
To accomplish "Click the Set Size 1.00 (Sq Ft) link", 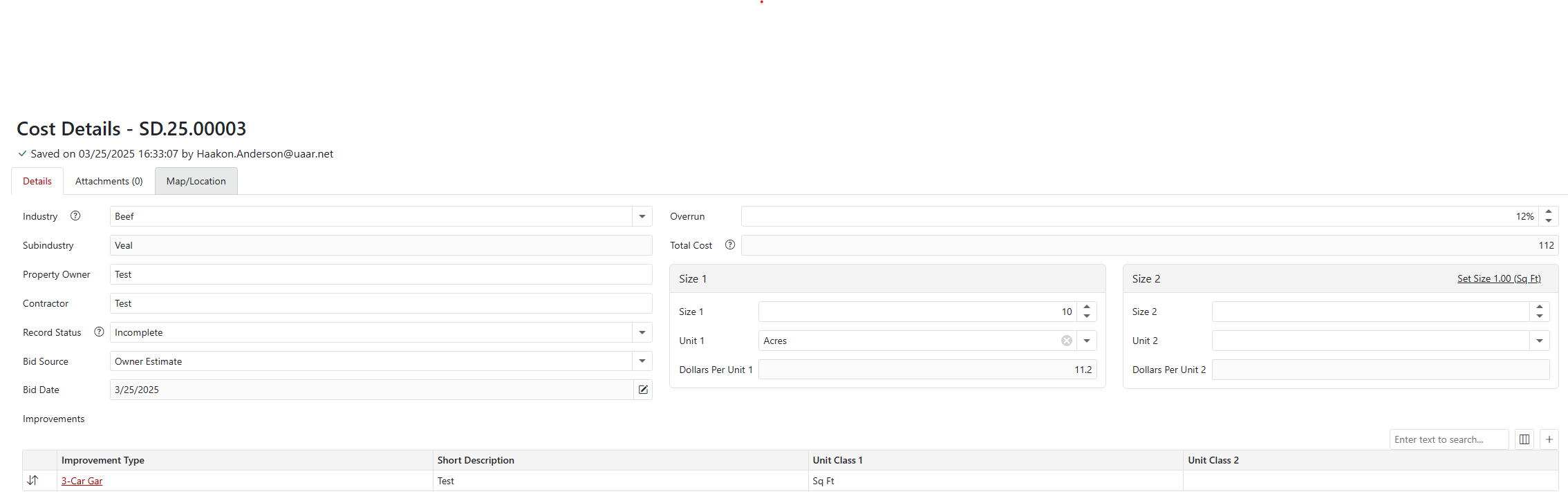I will point(1498,278).
